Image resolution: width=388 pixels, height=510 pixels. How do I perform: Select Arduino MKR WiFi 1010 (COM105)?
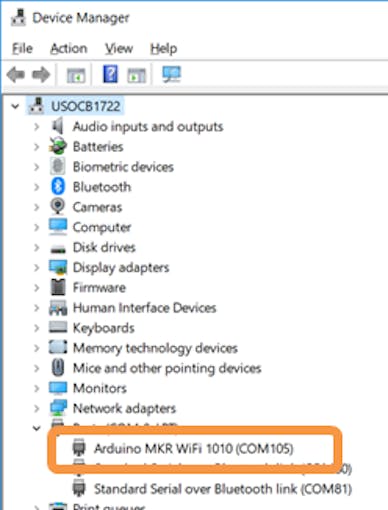194,448
